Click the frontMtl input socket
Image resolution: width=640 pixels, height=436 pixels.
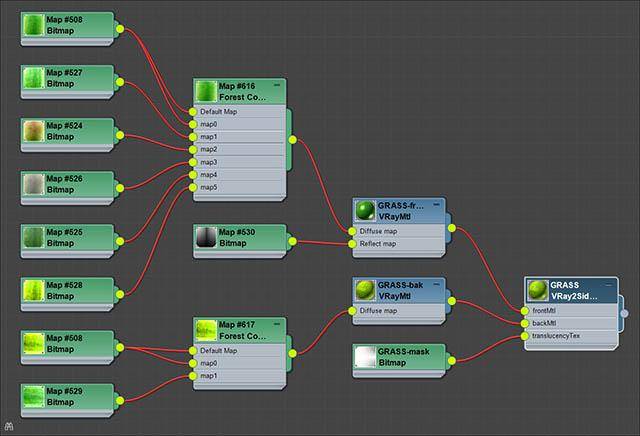pyautogui.click(x=524, y=311)
